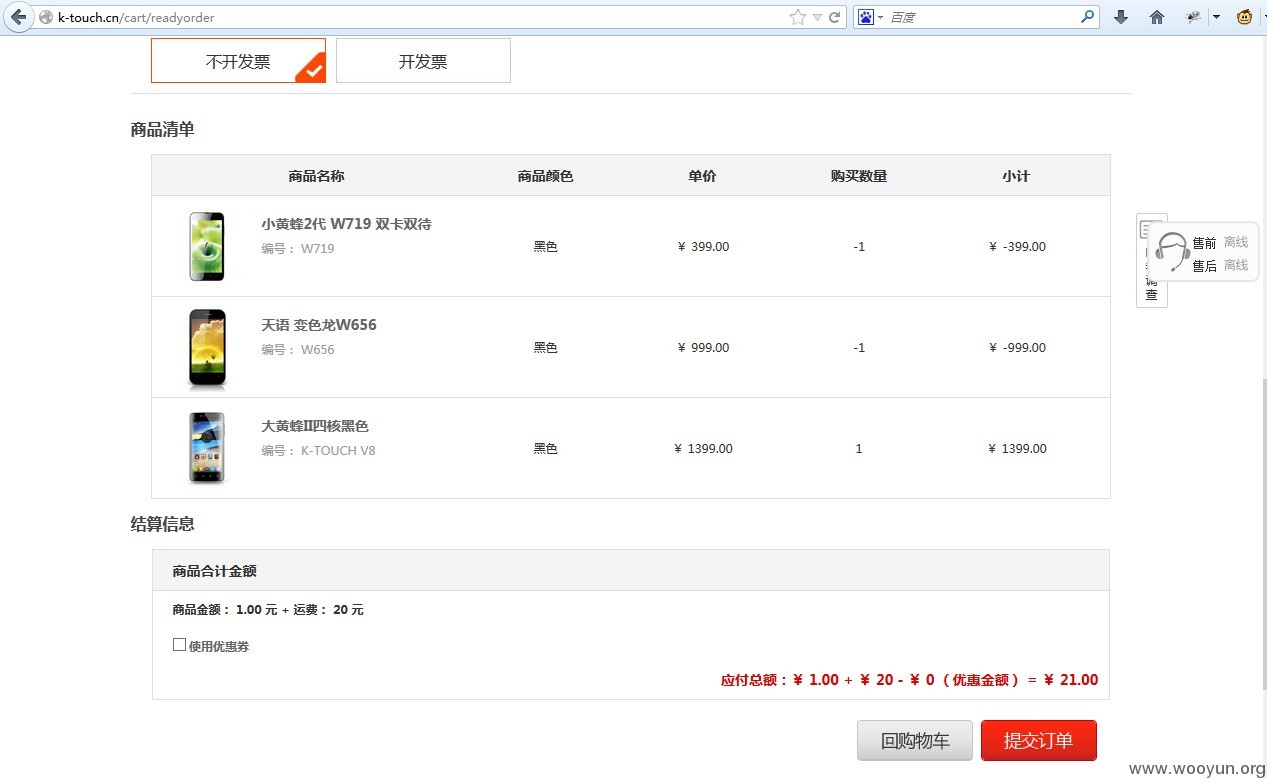Open the 大黄蜂II四核黑色 phone thumbnail
The width and height of the screenshot is (1267, 778).
[207, 448]
